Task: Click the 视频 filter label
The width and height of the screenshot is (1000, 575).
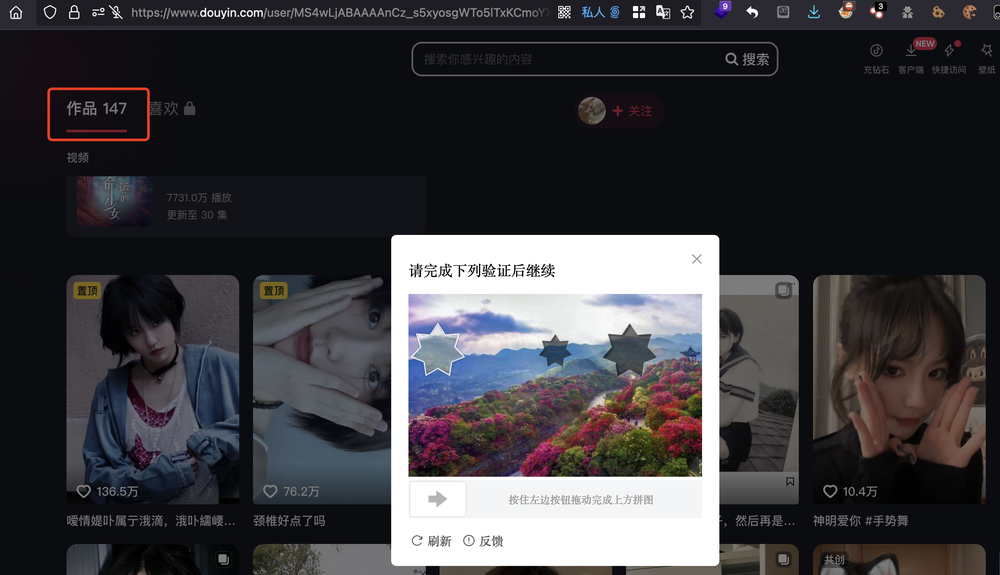Action: pos(78,157)
